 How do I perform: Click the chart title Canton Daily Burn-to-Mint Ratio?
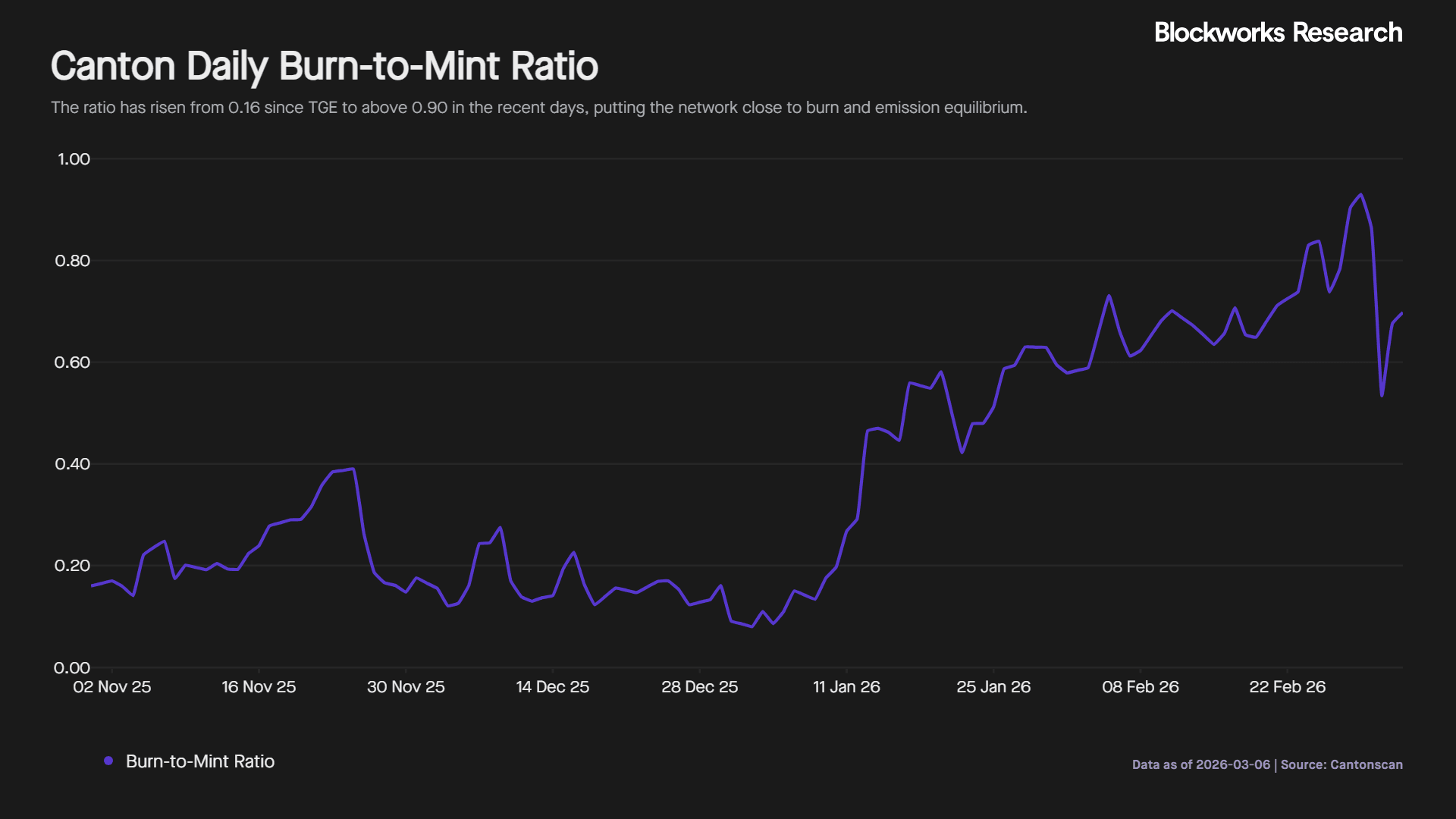324,67
